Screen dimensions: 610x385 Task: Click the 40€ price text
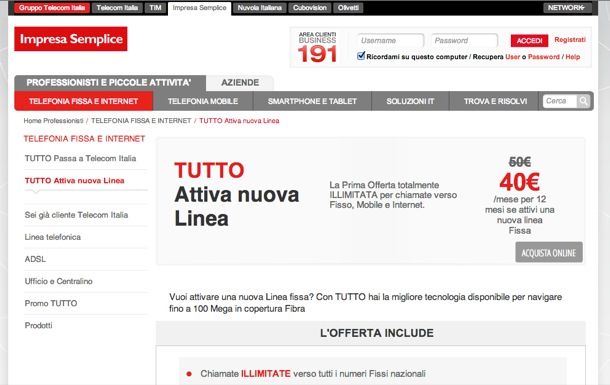point(520,182)
